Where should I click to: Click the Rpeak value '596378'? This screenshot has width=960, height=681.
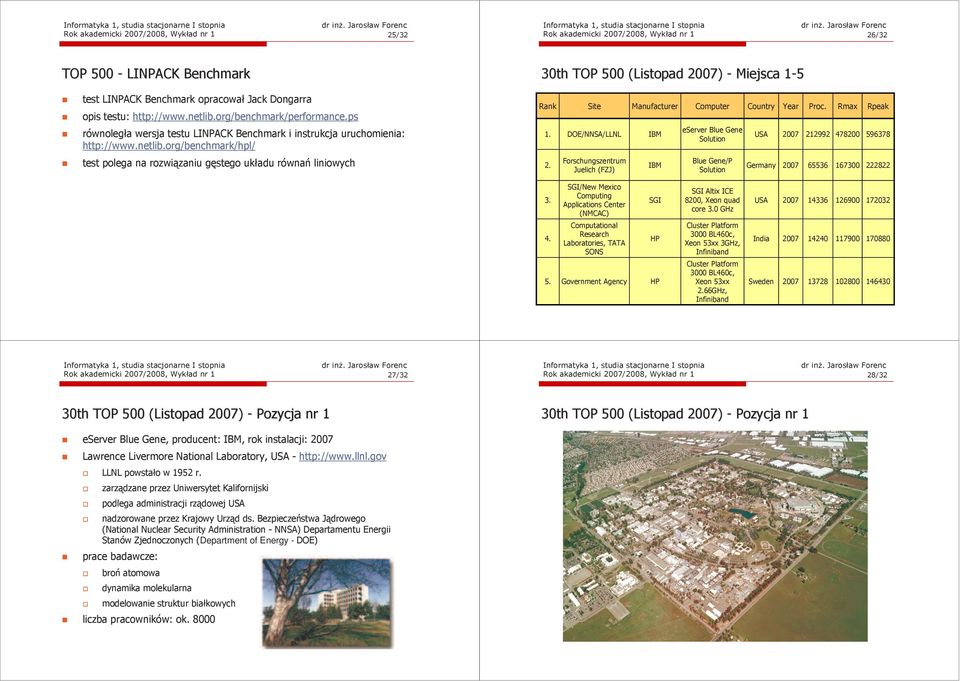tap(878, 134)
